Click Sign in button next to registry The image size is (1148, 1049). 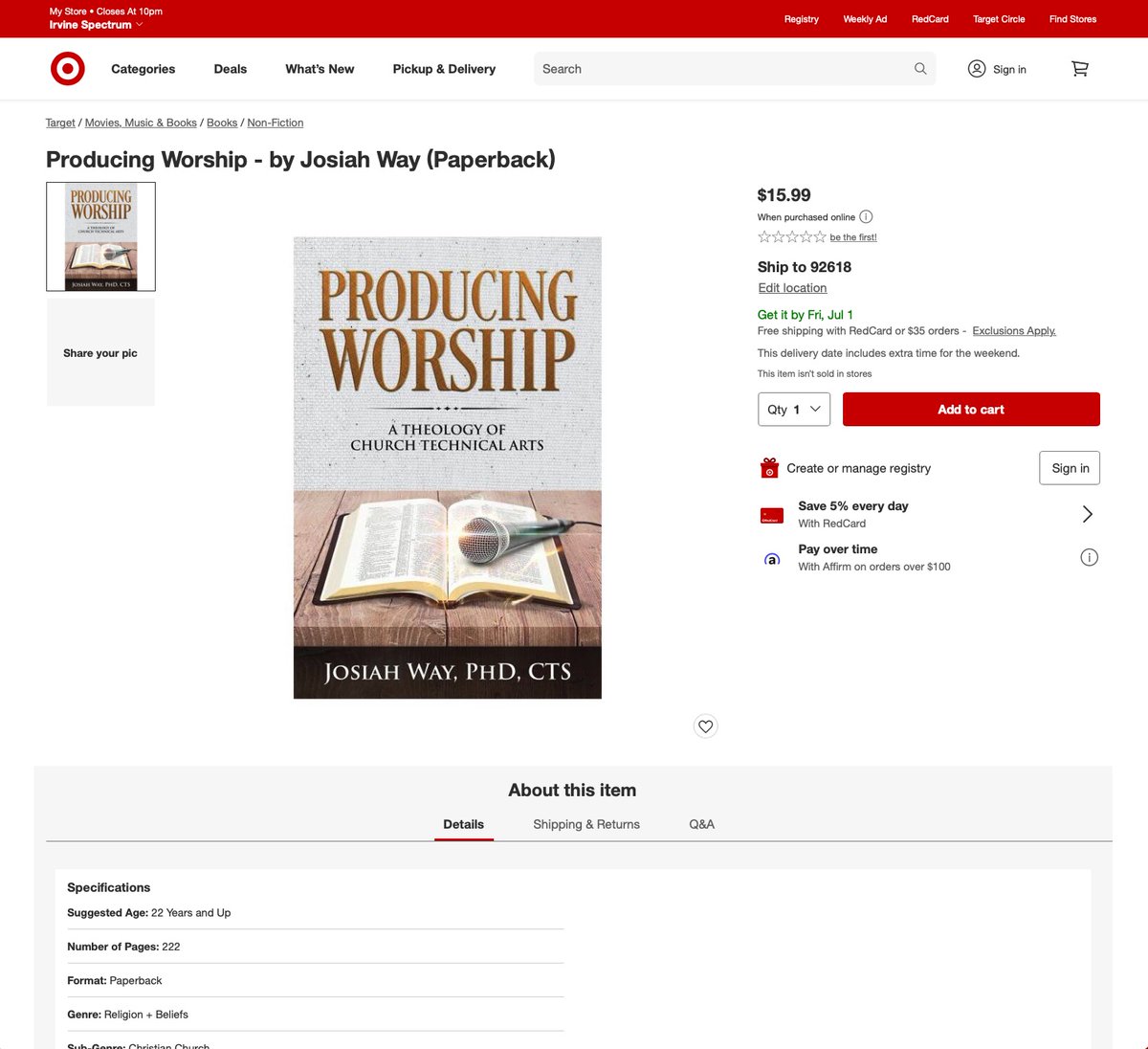coord(1070,468)
